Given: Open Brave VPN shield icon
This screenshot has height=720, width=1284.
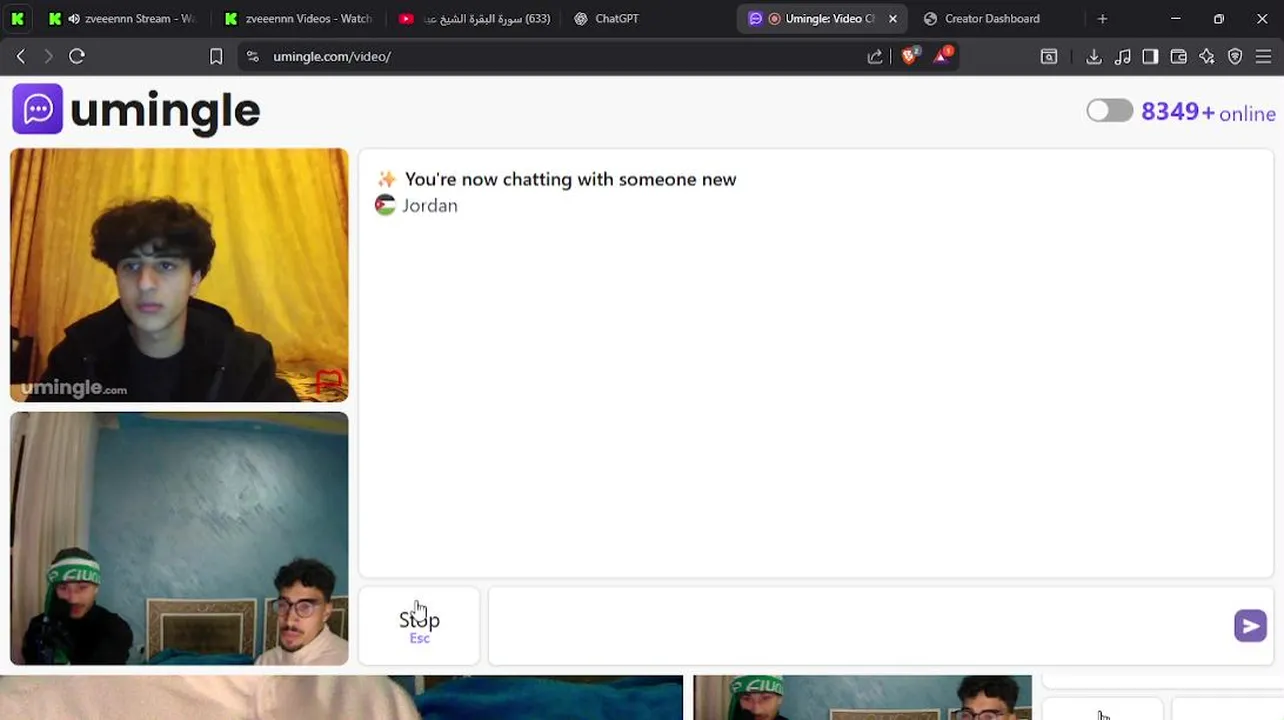Looking at the screenshot, I should tap(1235, 57).
